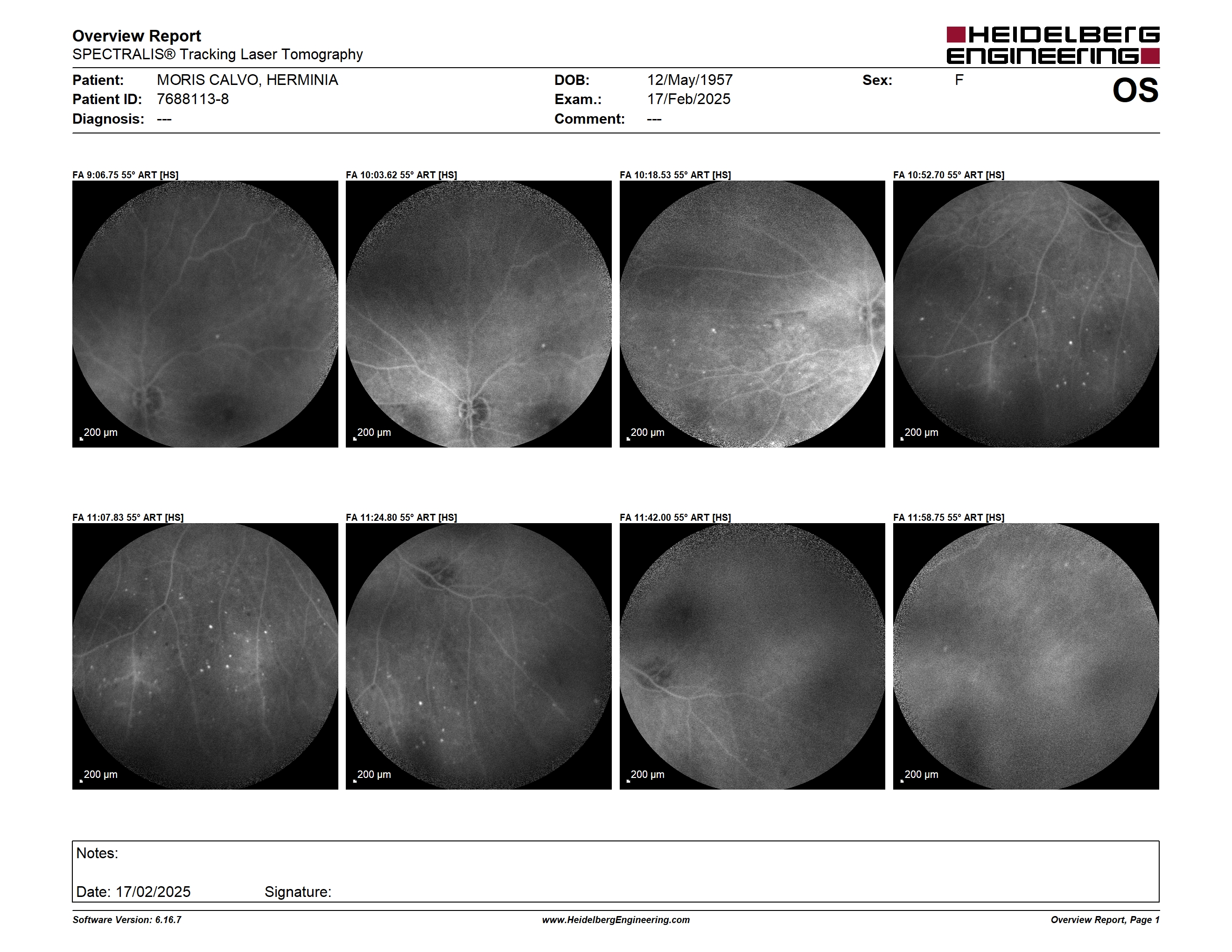1232x952 pixels.
Task: Click the 200 µm scale in FA 11:58.75 image
Action: coord(920,775)
